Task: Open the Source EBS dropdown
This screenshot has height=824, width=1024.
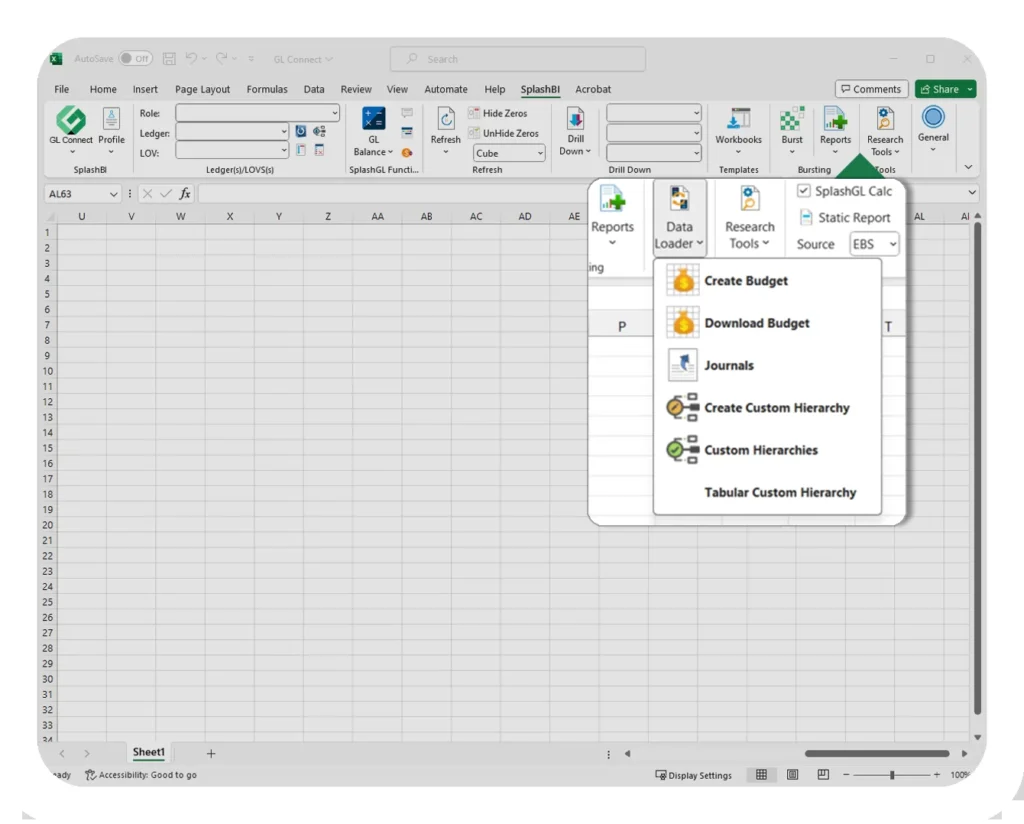Action: pos(892,244)
